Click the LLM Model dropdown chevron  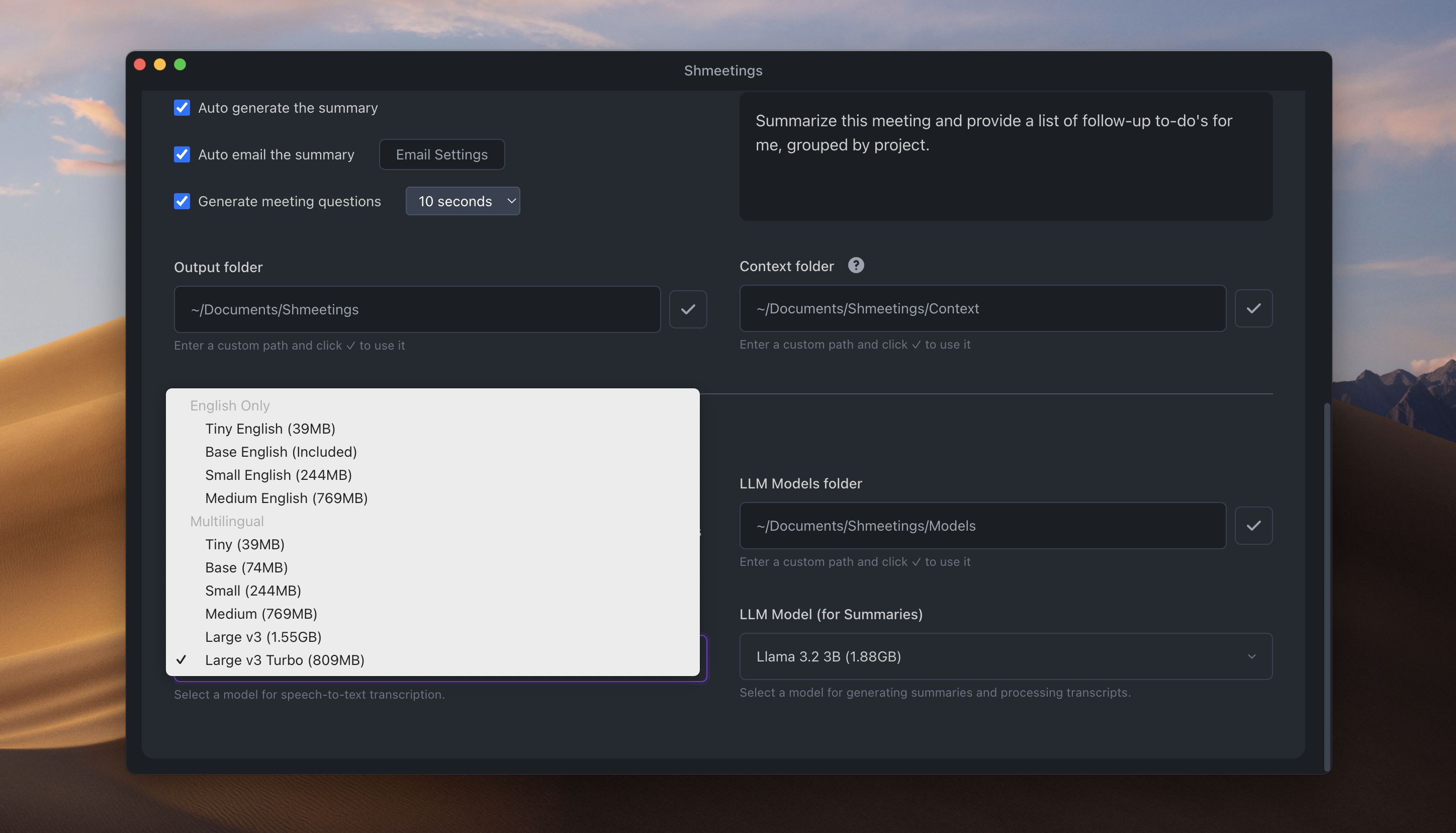(x=1251, y=656)
